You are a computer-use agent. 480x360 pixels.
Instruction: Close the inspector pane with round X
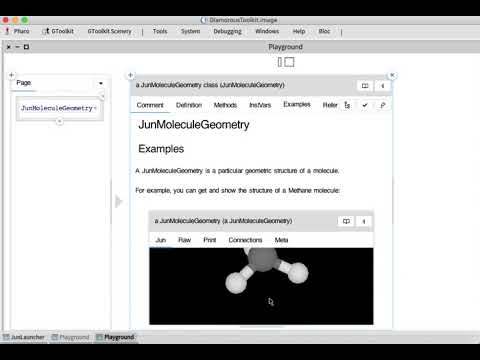392,75
